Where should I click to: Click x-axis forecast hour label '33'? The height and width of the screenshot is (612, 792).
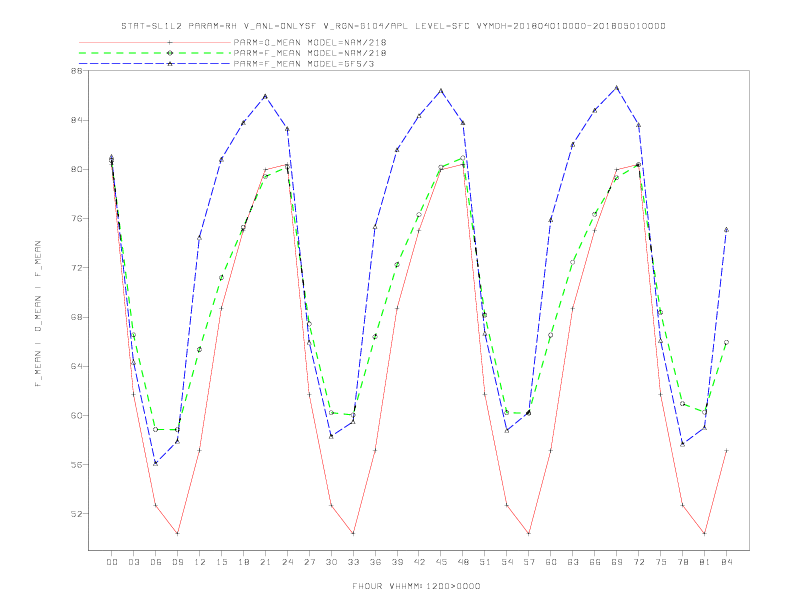pyautogui.click(x=354, y=562)
